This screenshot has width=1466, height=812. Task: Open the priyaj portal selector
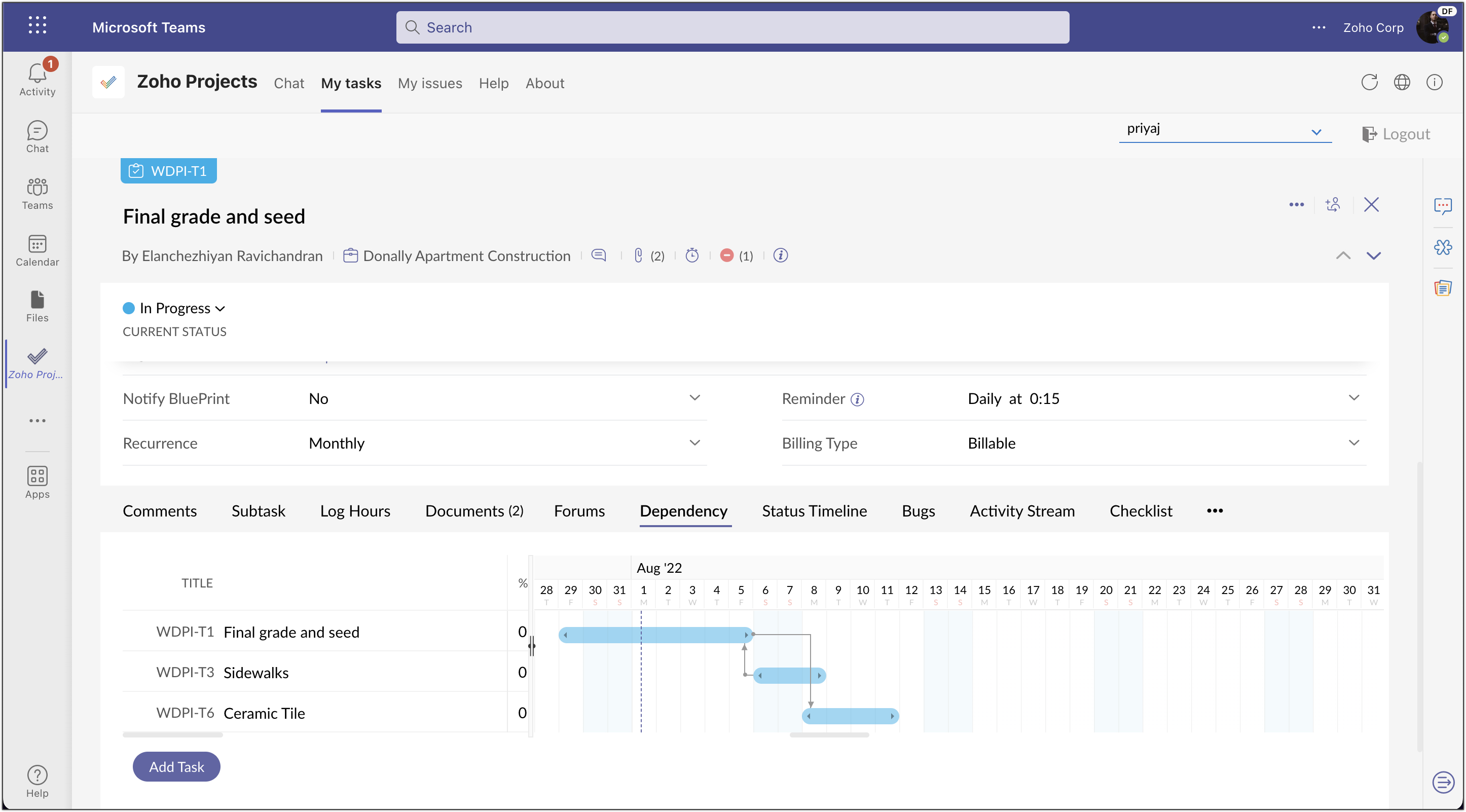click(1224, 130)
